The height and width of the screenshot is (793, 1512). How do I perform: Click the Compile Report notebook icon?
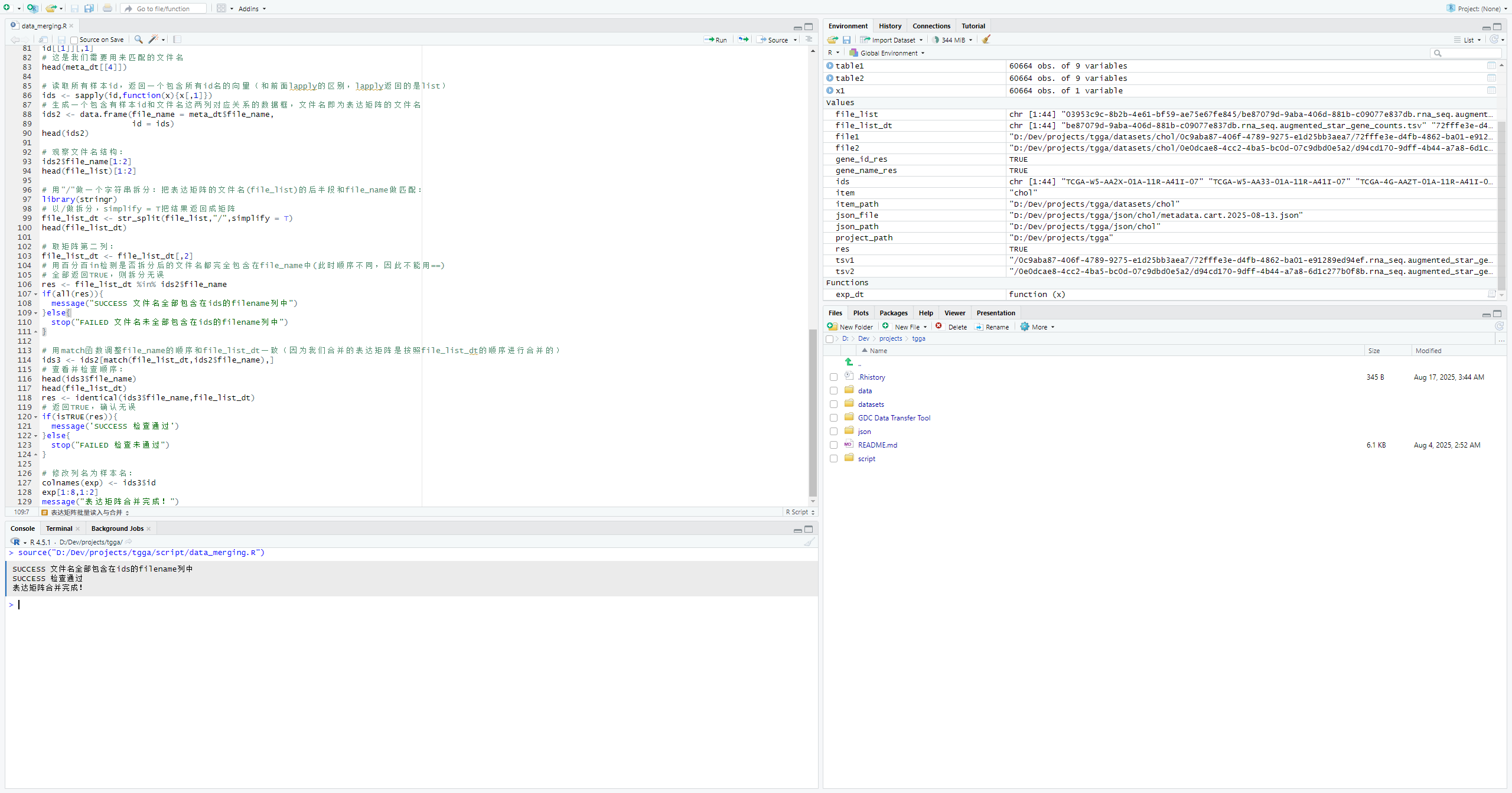tap(177, 40)
